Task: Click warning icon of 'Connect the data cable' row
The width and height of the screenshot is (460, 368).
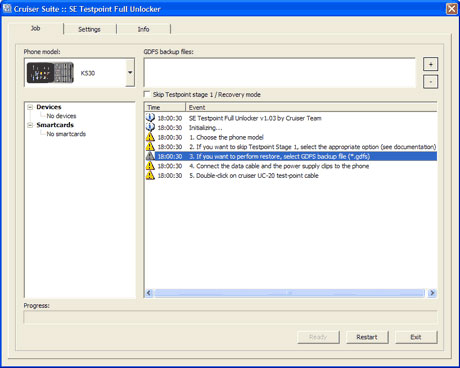Action: click(150, 166)
